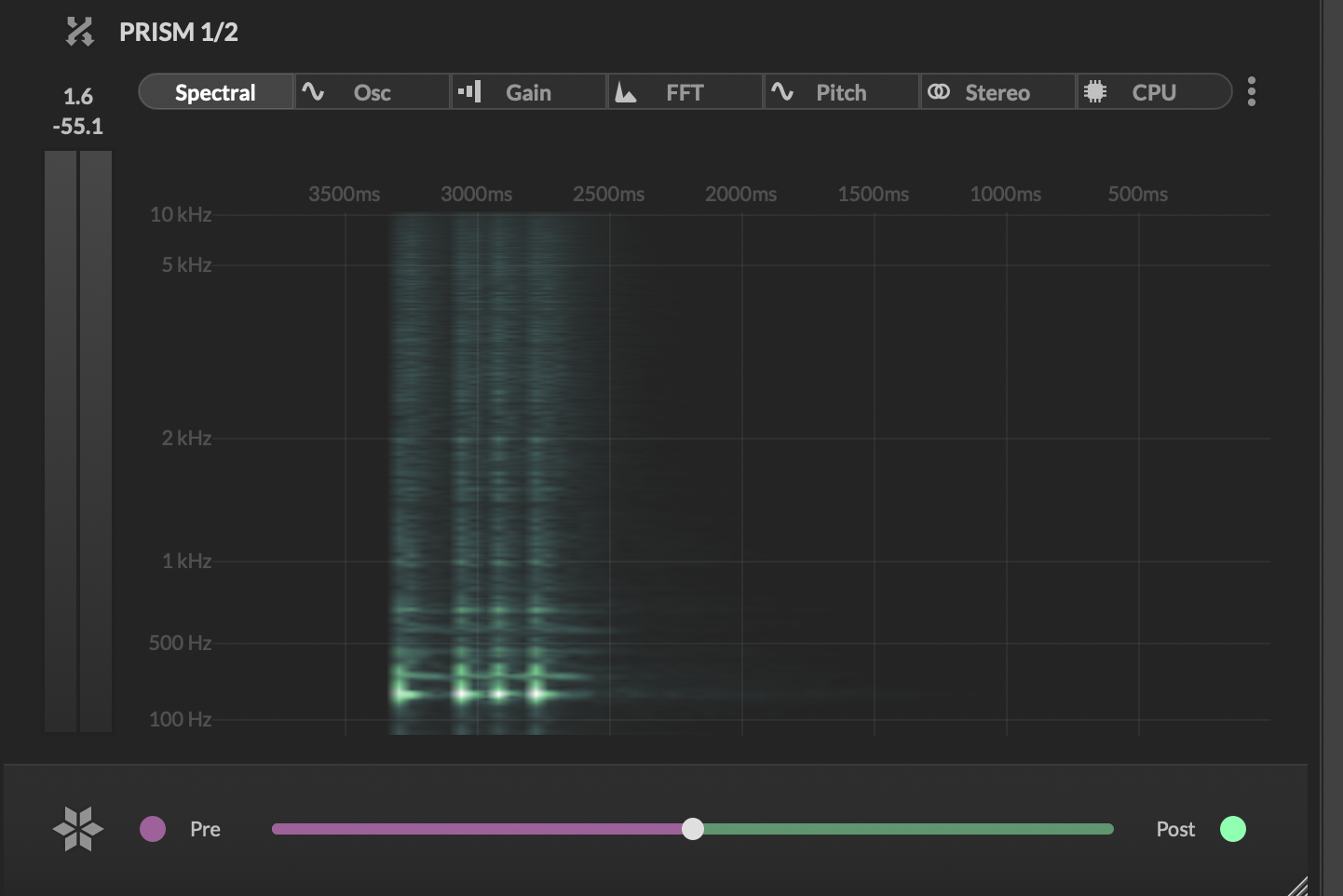1343x896 pixels.
Task: Open the Pitch tab
Action: tap(842, 92)
